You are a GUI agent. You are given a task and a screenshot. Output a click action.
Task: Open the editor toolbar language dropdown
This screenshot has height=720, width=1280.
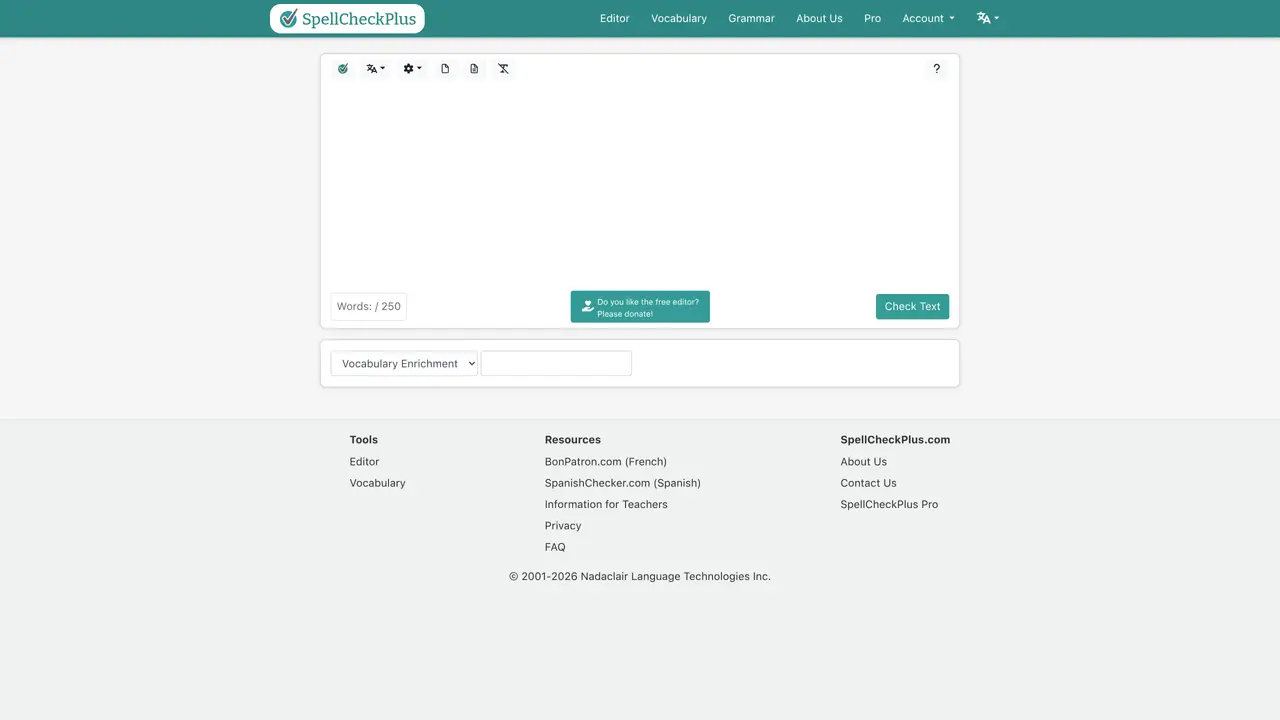click(375, 69)
